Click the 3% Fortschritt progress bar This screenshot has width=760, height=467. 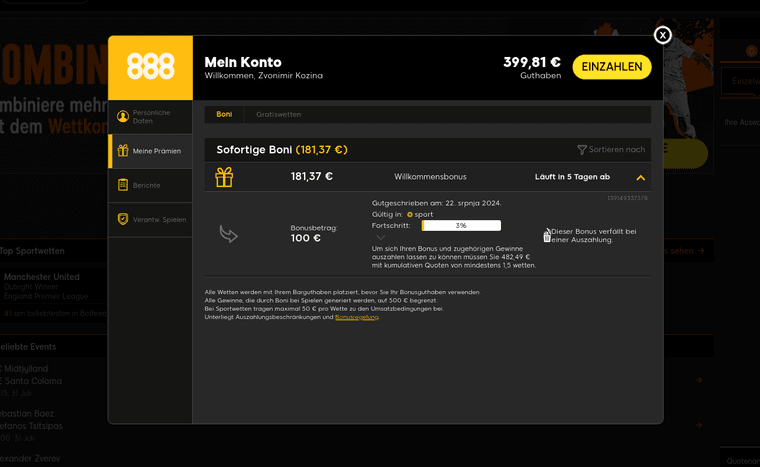(461, 225)
